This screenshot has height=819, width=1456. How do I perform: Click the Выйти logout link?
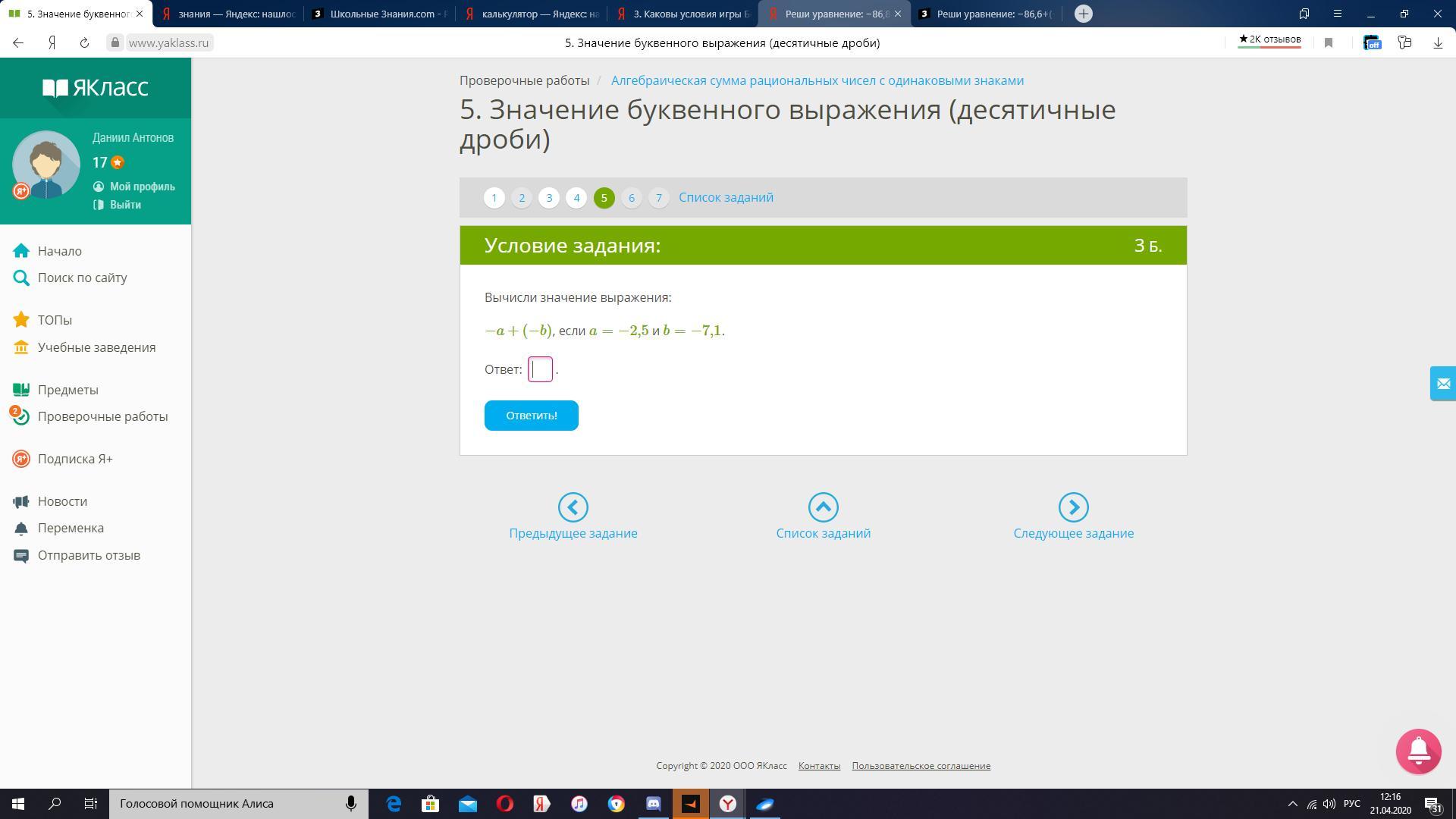[125, 205]
